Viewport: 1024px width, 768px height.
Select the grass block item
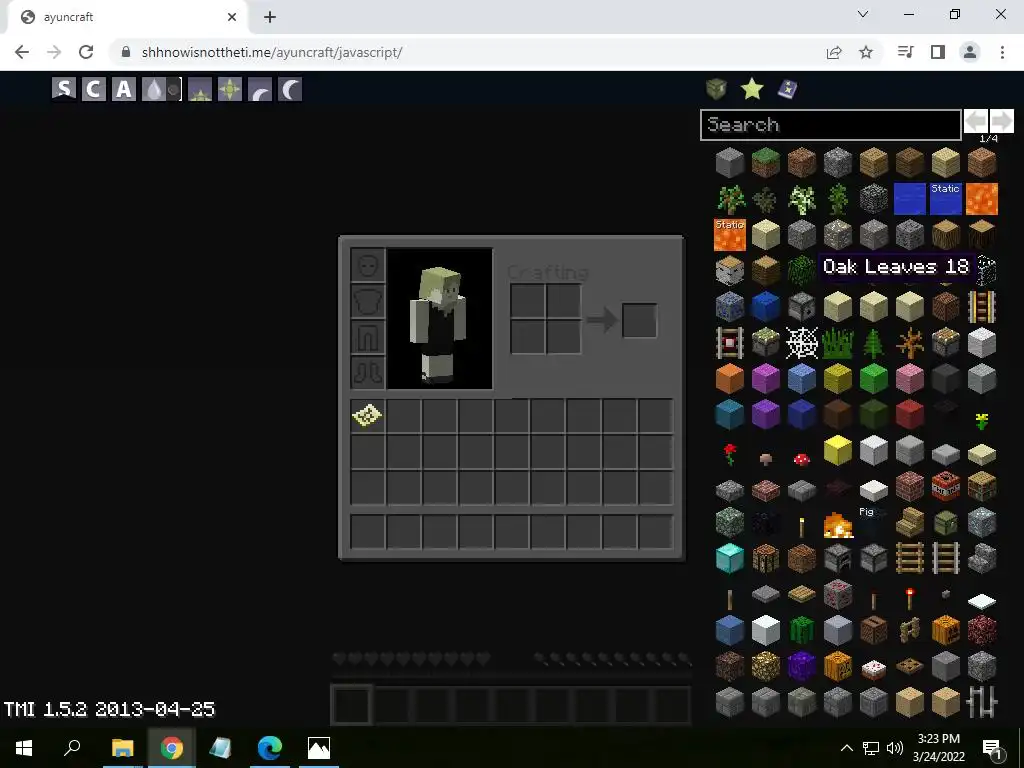click(x=765, y=163)
